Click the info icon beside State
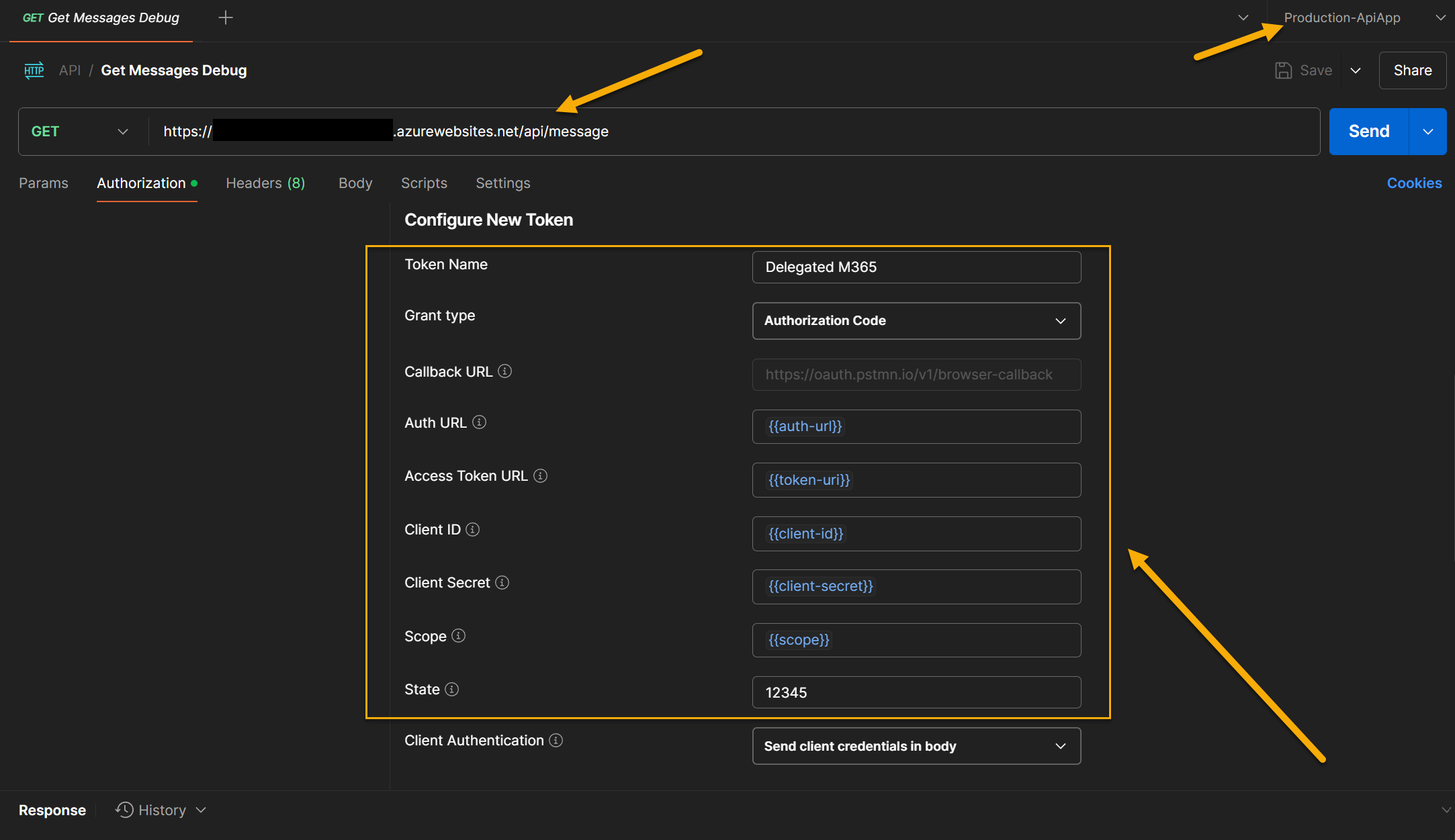The width and height of the screenshot is (1455, 840). [x=451, y=689]
